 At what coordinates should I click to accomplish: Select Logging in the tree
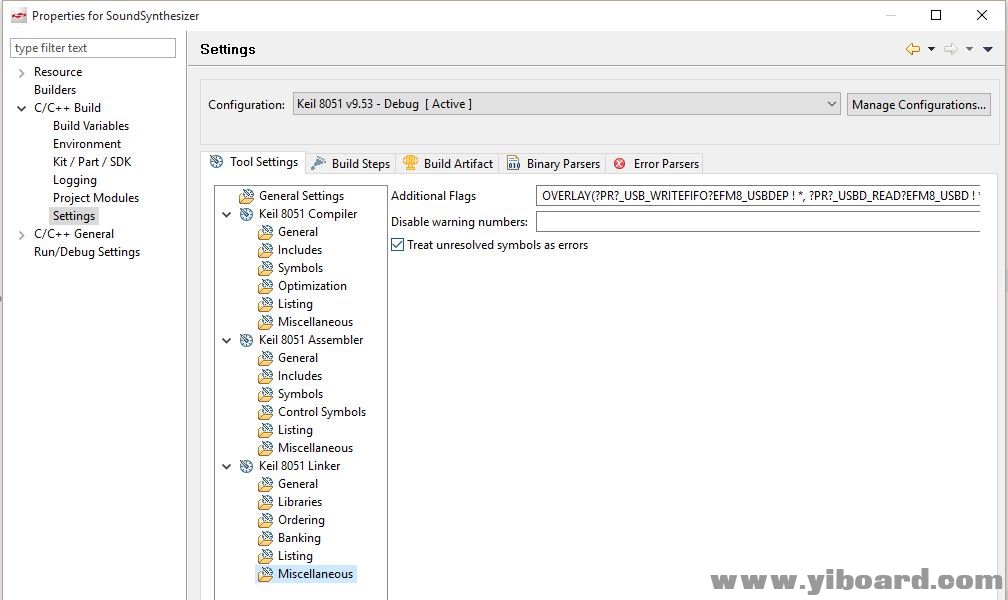pyautogui.click(x=75, y=180)
